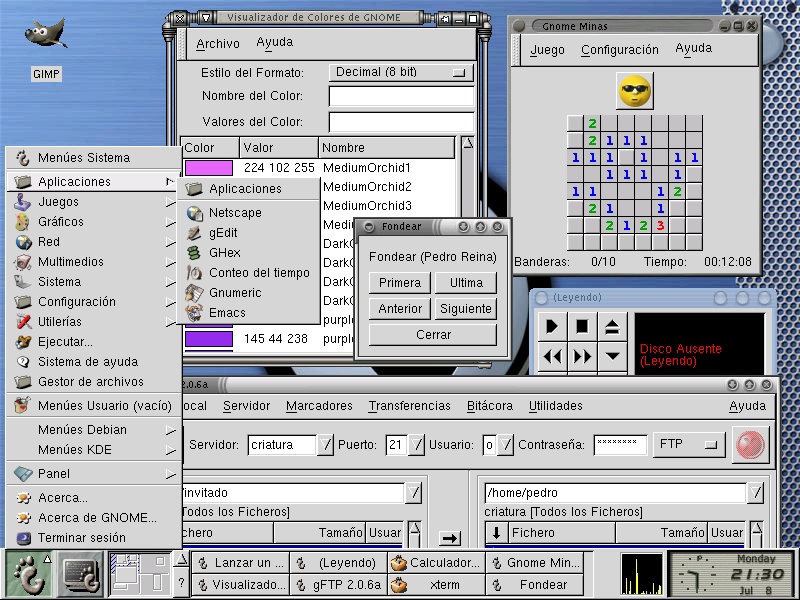Viewport: 800px width, 600px height.
Task: Click the red connect button in gFTP
Action: pyautogui.click(x=751, y=445)
